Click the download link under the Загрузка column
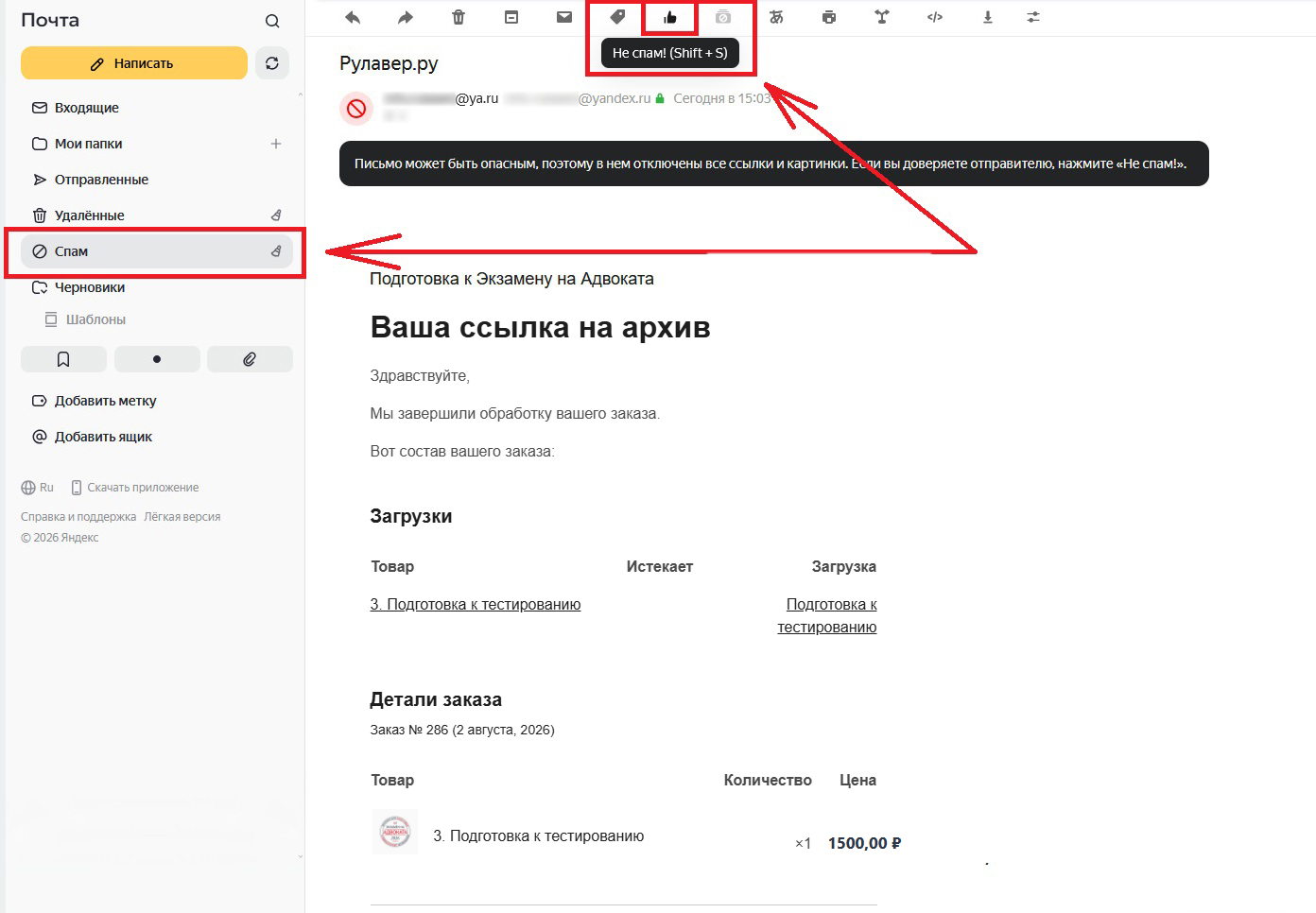 [827, 616]
